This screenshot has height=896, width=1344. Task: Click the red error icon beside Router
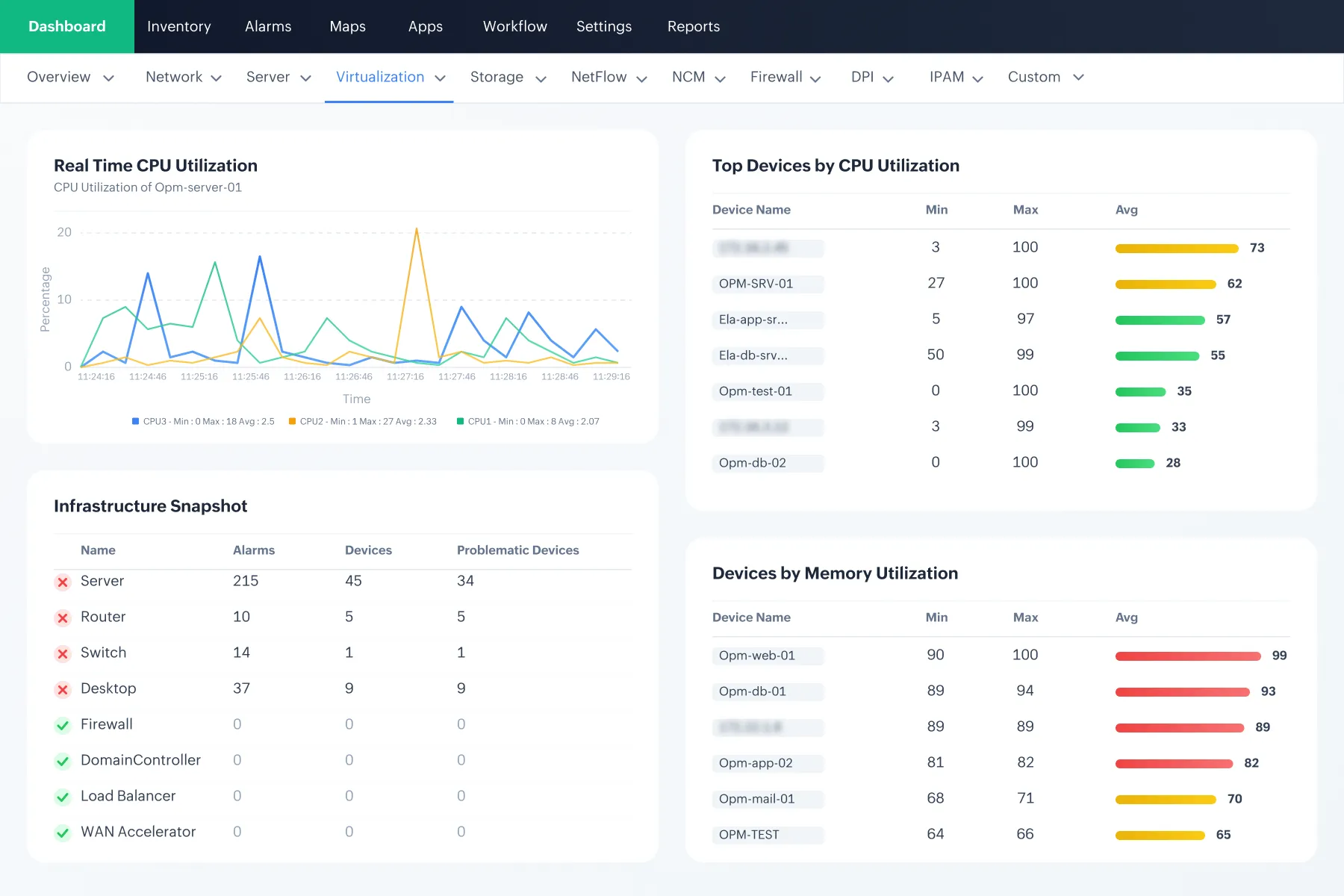click(x=63, y=617)
